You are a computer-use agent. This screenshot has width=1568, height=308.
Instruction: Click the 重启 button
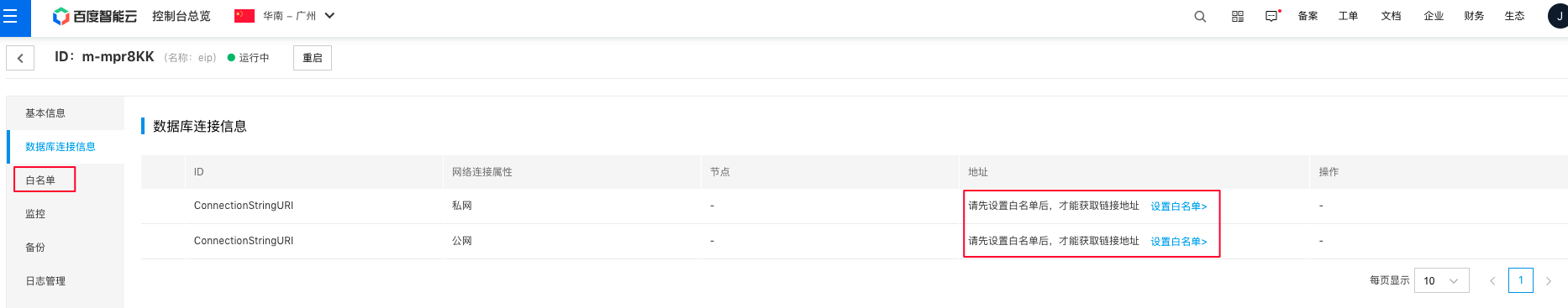coord(313,58)
